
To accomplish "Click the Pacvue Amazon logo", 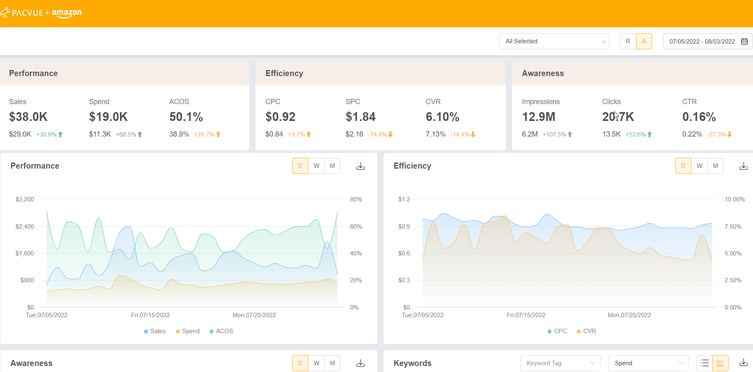I will click(x=41, y=13).
